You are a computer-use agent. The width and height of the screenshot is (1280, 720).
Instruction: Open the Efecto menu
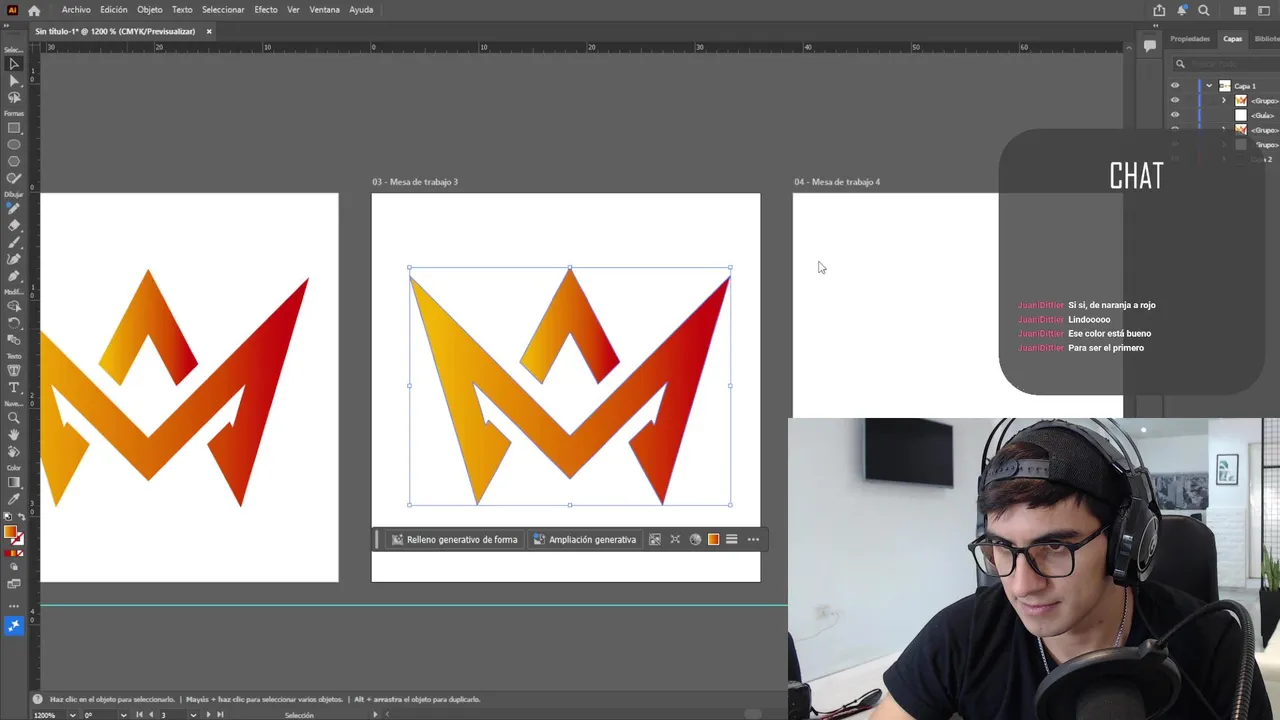[x=266, y=10]
